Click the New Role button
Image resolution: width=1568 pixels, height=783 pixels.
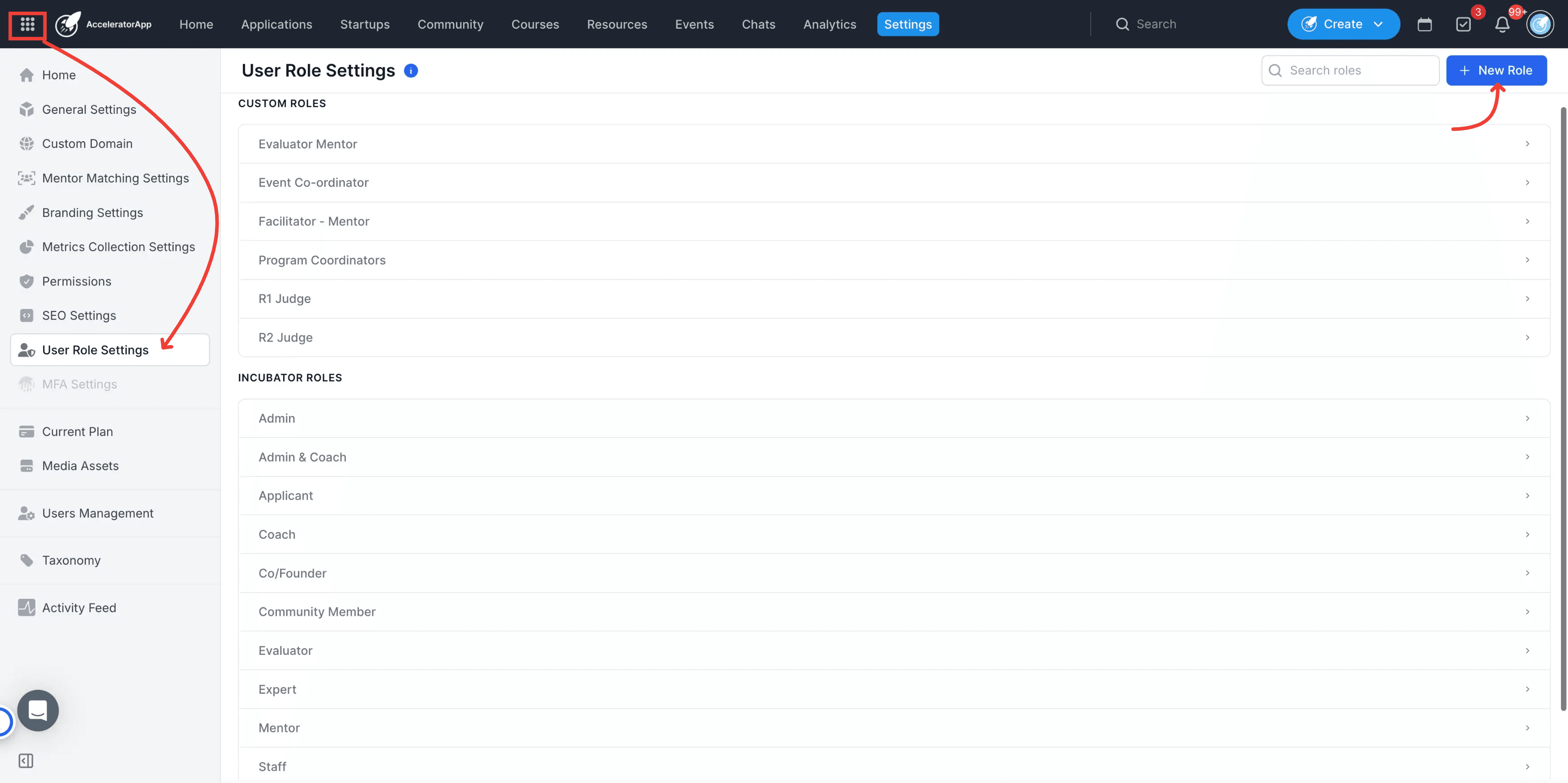click(1496, 71)
